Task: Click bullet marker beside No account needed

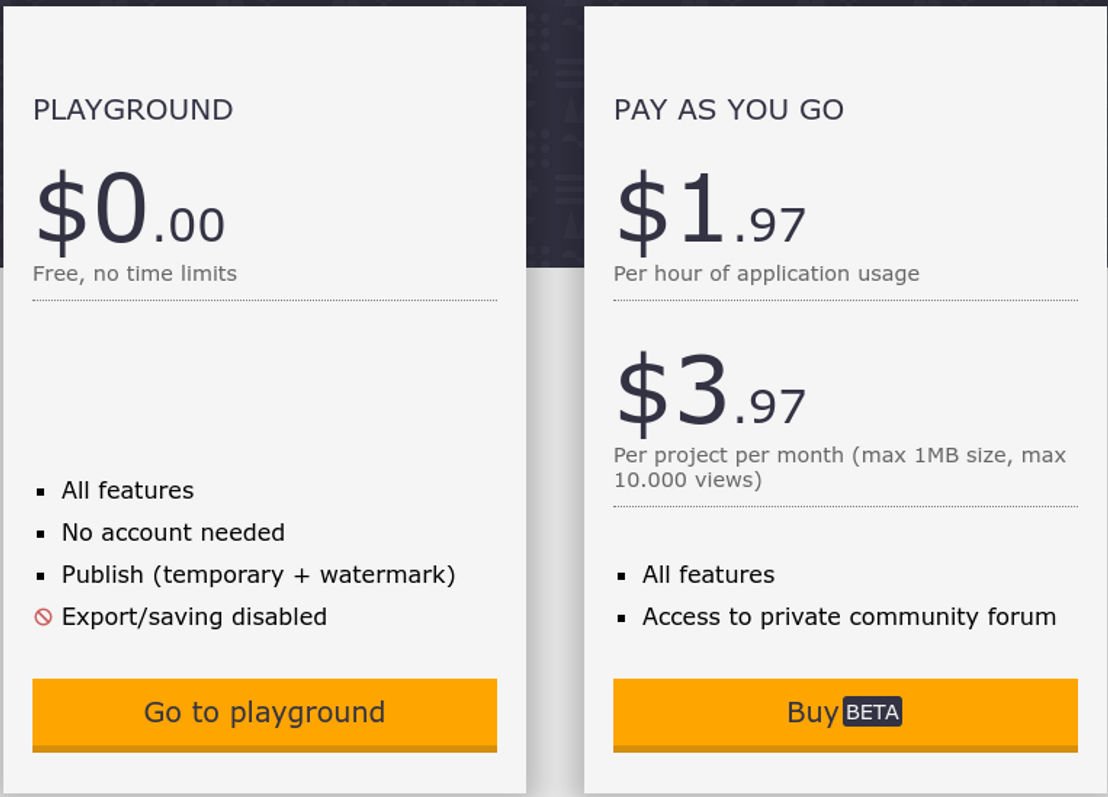Action: point(40,534)
